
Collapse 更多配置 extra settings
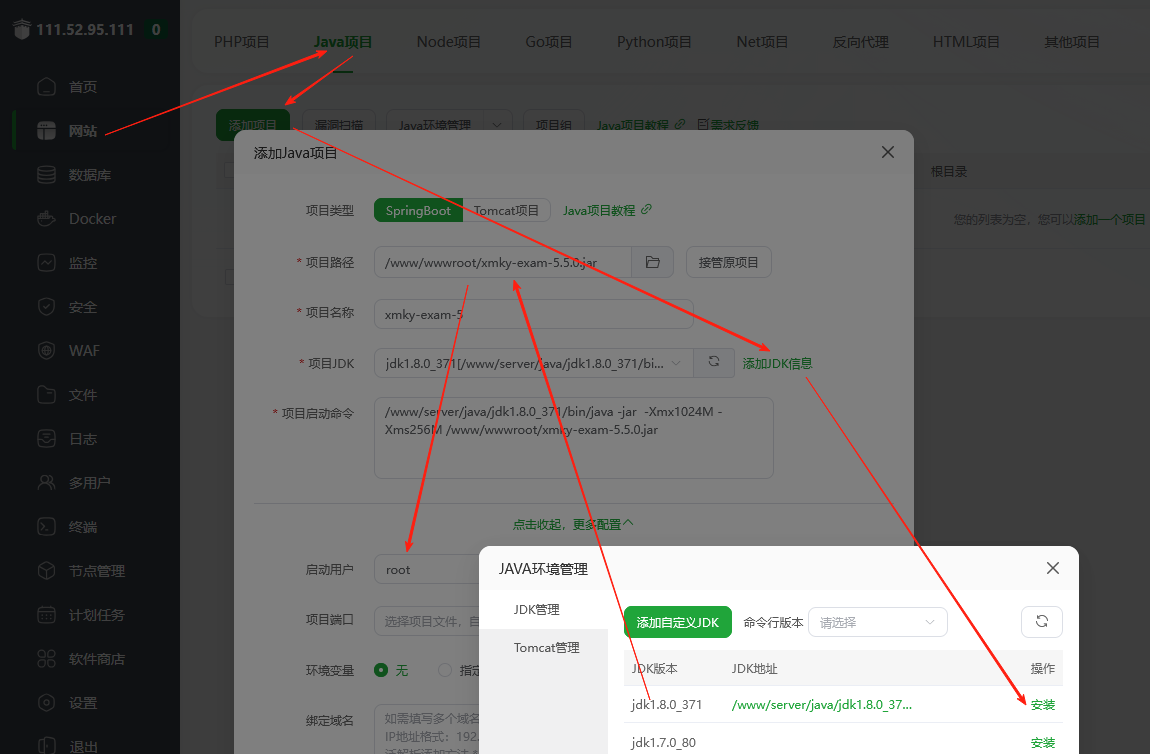pos(573,521)
